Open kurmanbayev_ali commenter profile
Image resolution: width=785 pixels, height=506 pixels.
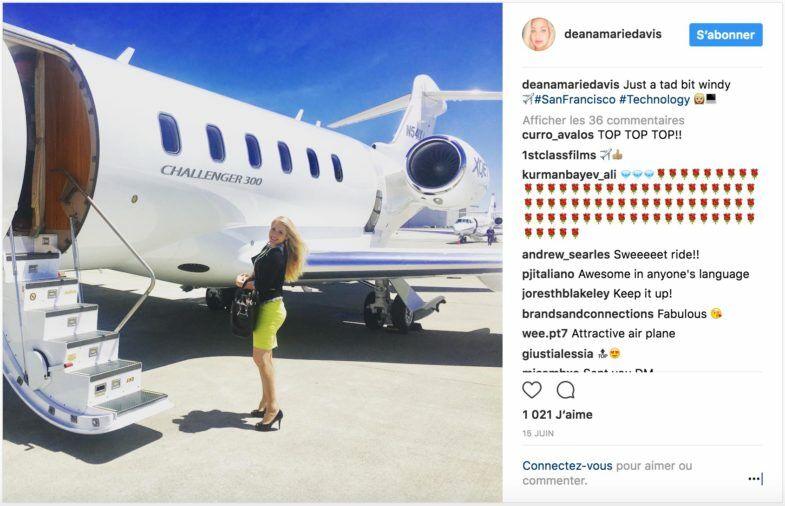coord(569,175)
